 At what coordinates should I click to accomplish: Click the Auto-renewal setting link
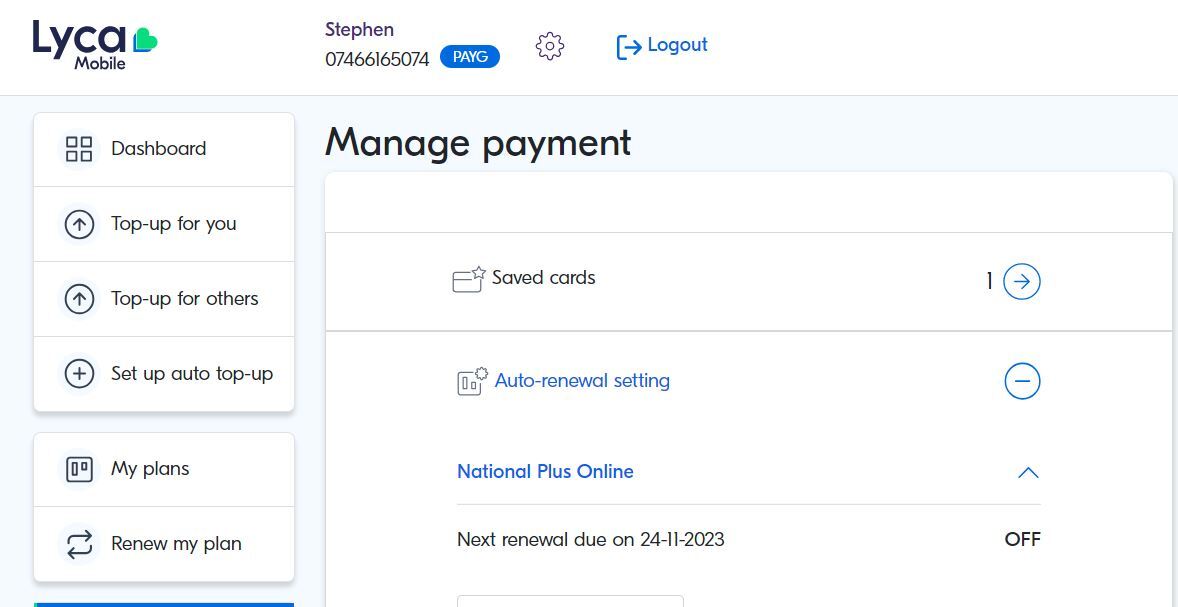tap(582, 381)
